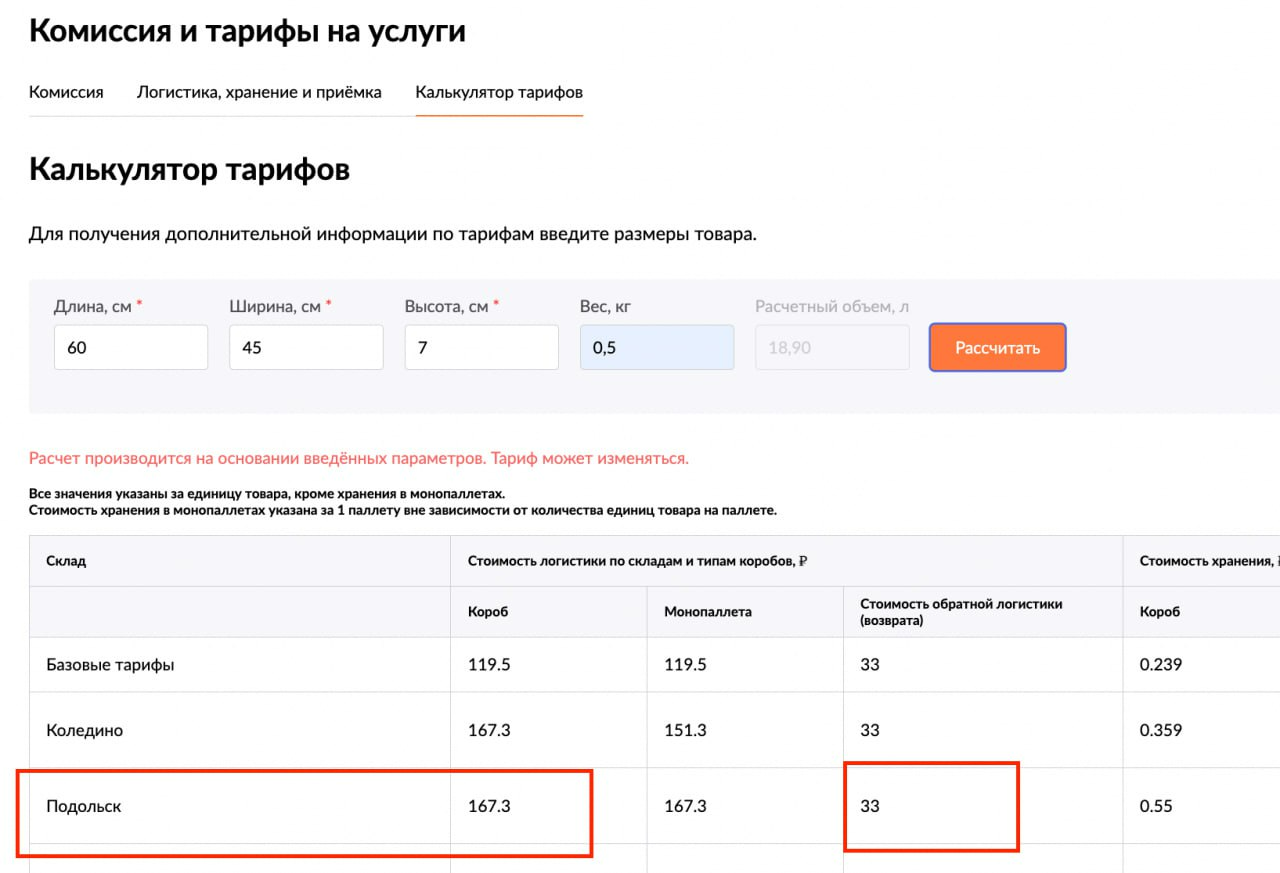Image resolution: width=1280 pixels, height=873 pixels.
Task: Click the Расчетный объем, л field
Action: [831, 347]
